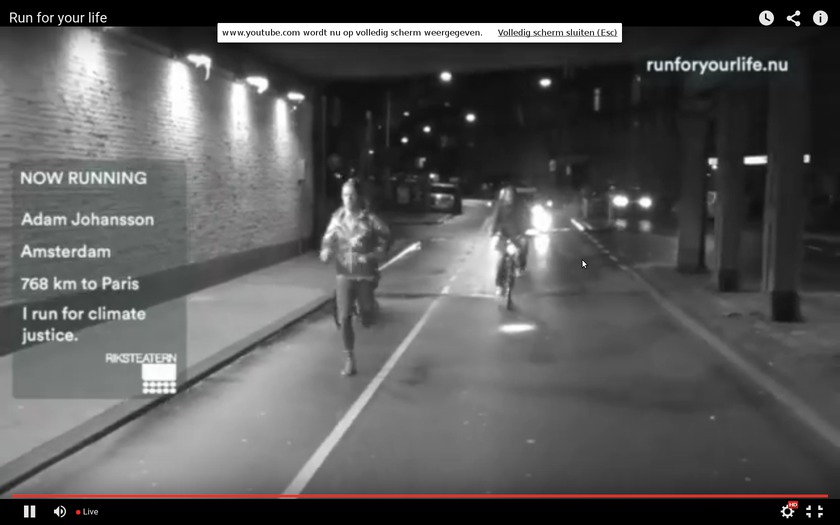Click the 'Adam Johansson' runner name
840x525 pixels.
(x=87, y=220)
